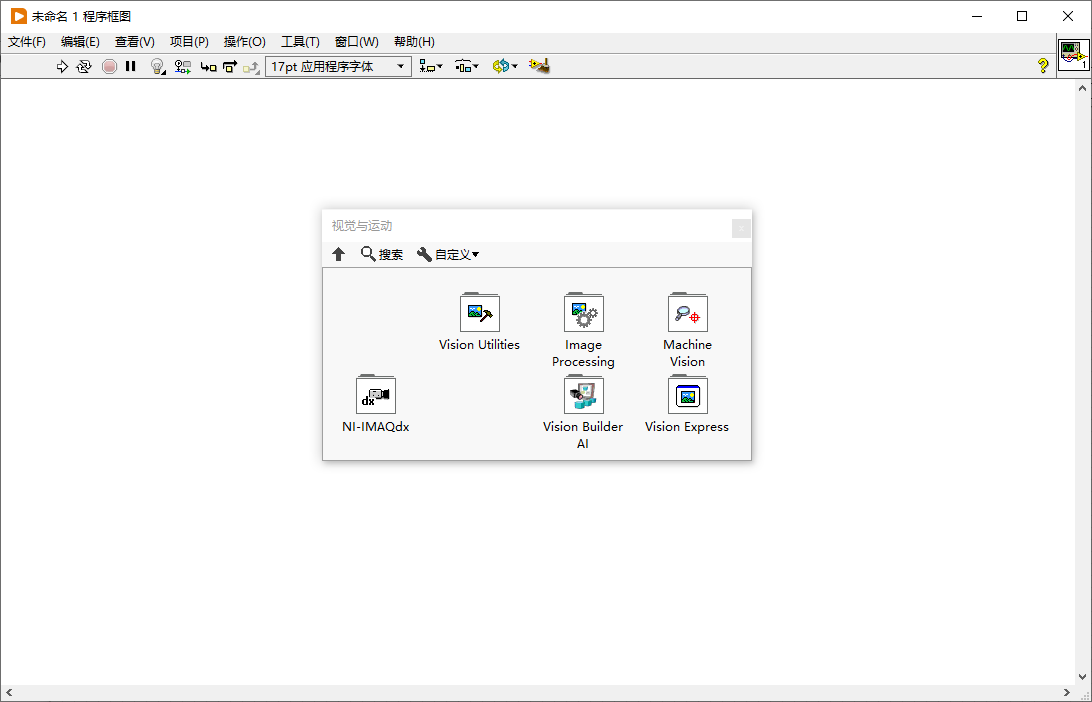The width and height of the screenshot is (1092, 702).
Task: Open the Distribute Objects dropdown
Action: point(467,66)
